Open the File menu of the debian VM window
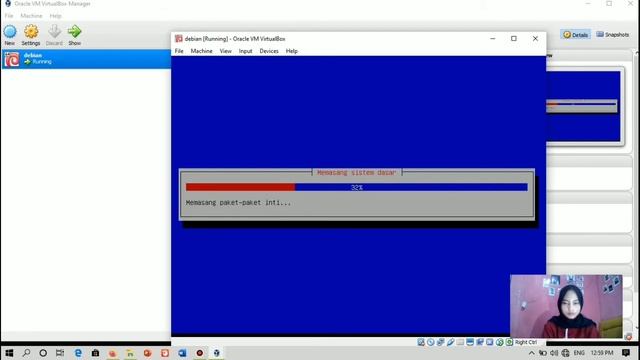 179,51
